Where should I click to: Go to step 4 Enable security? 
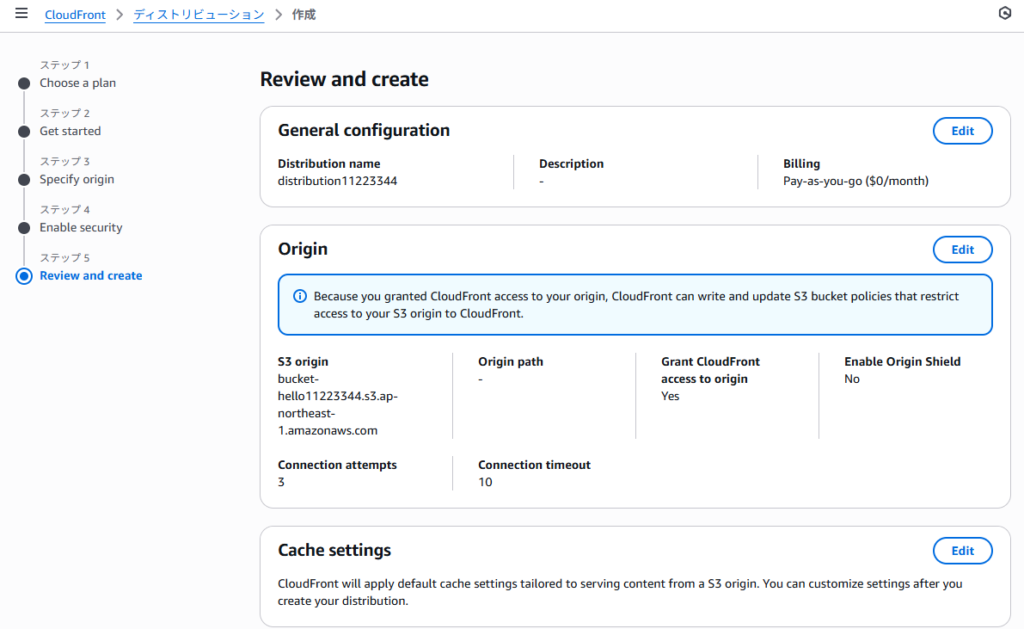81,227
